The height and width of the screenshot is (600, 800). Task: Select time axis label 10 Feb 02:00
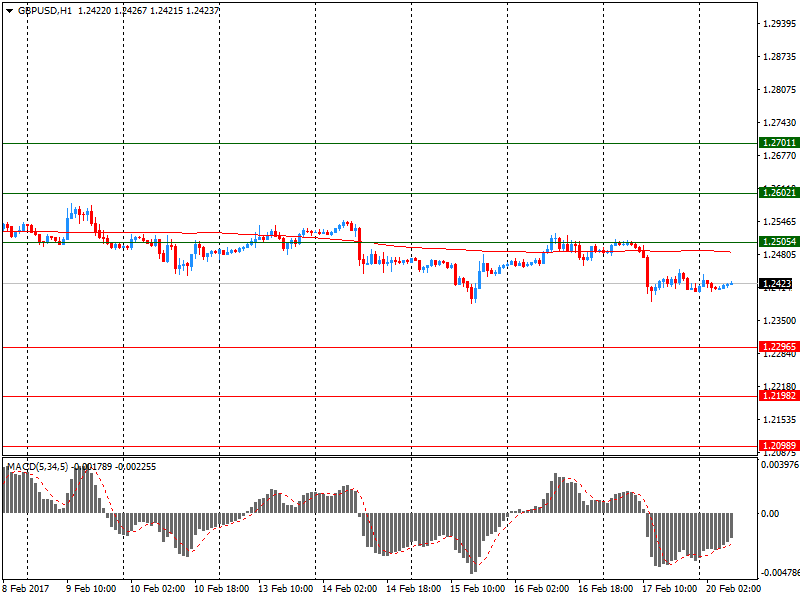pos(158,589)
